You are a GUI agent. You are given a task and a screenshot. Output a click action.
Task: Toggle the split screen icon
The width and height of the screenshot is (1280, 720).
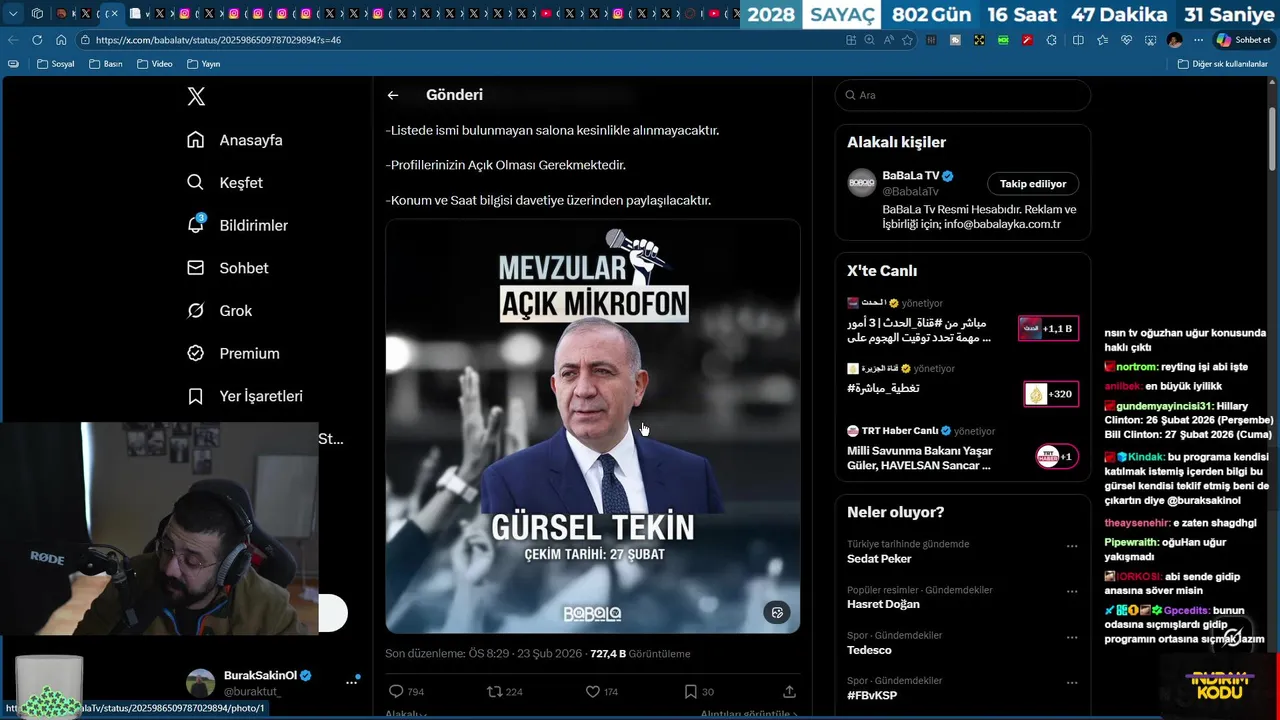[1078, 40]
